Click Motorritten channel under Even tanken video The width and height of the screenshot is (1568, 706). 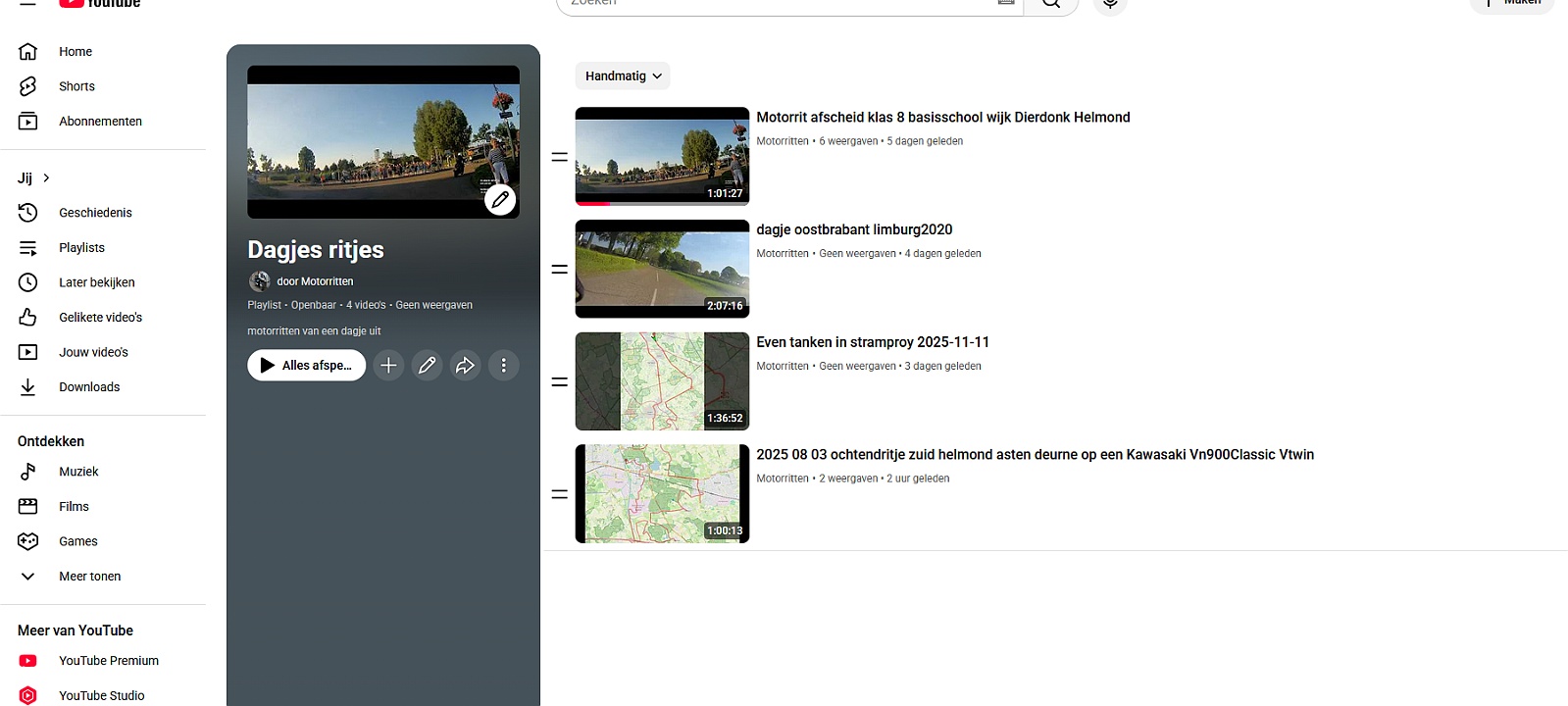(x=783, y=367)
